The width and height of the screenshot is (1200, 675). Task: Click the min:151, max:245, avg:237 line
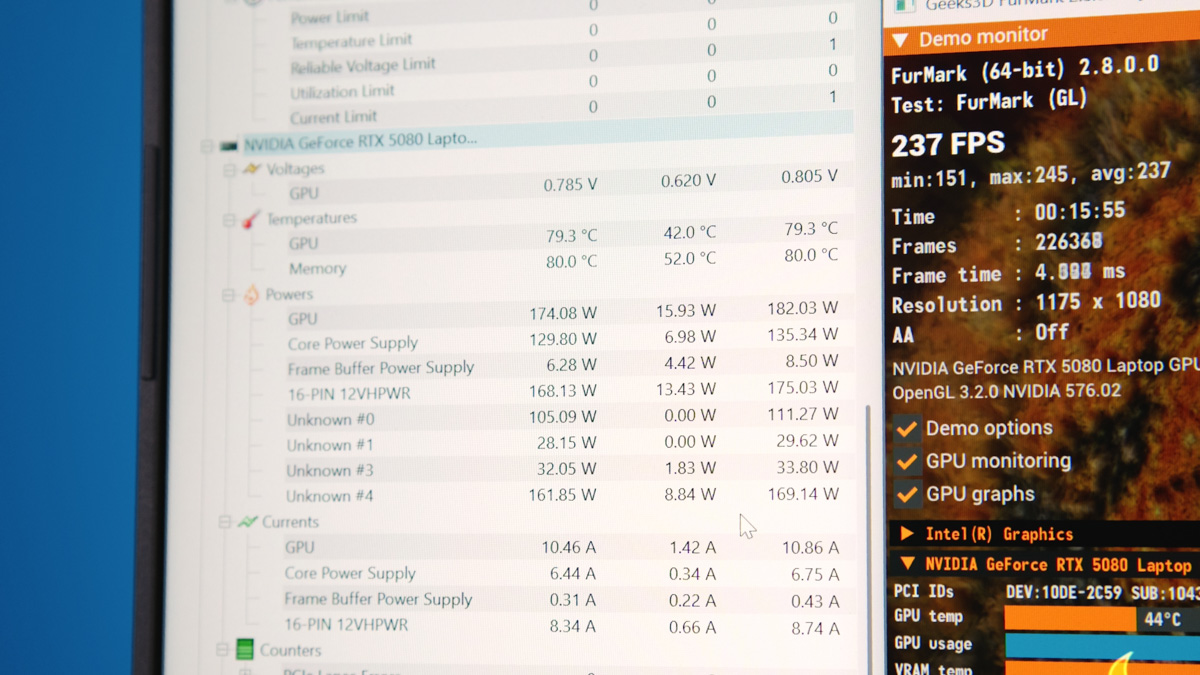1031,176
